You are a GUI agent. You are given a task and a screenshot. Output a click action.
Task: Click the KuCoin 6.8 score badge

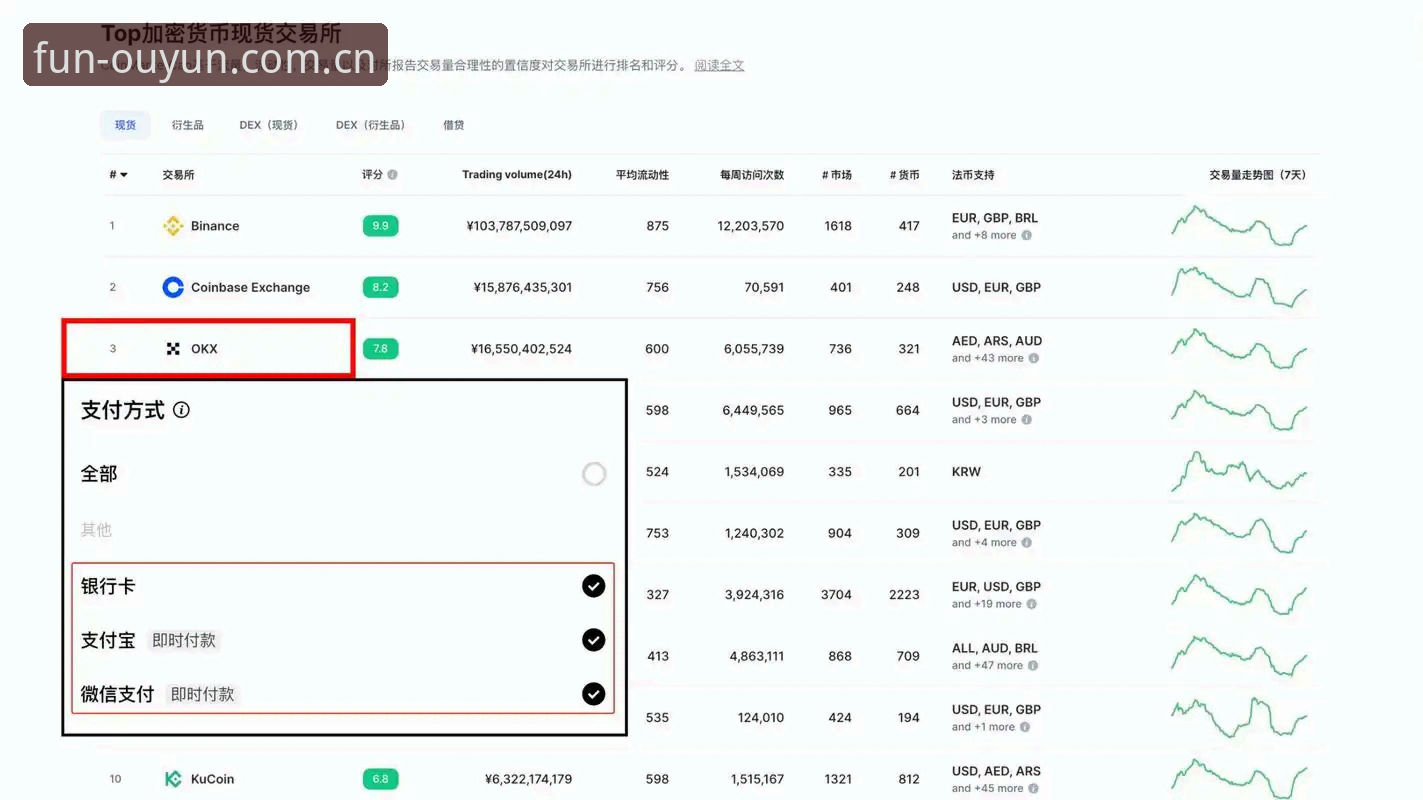point(380,779)
